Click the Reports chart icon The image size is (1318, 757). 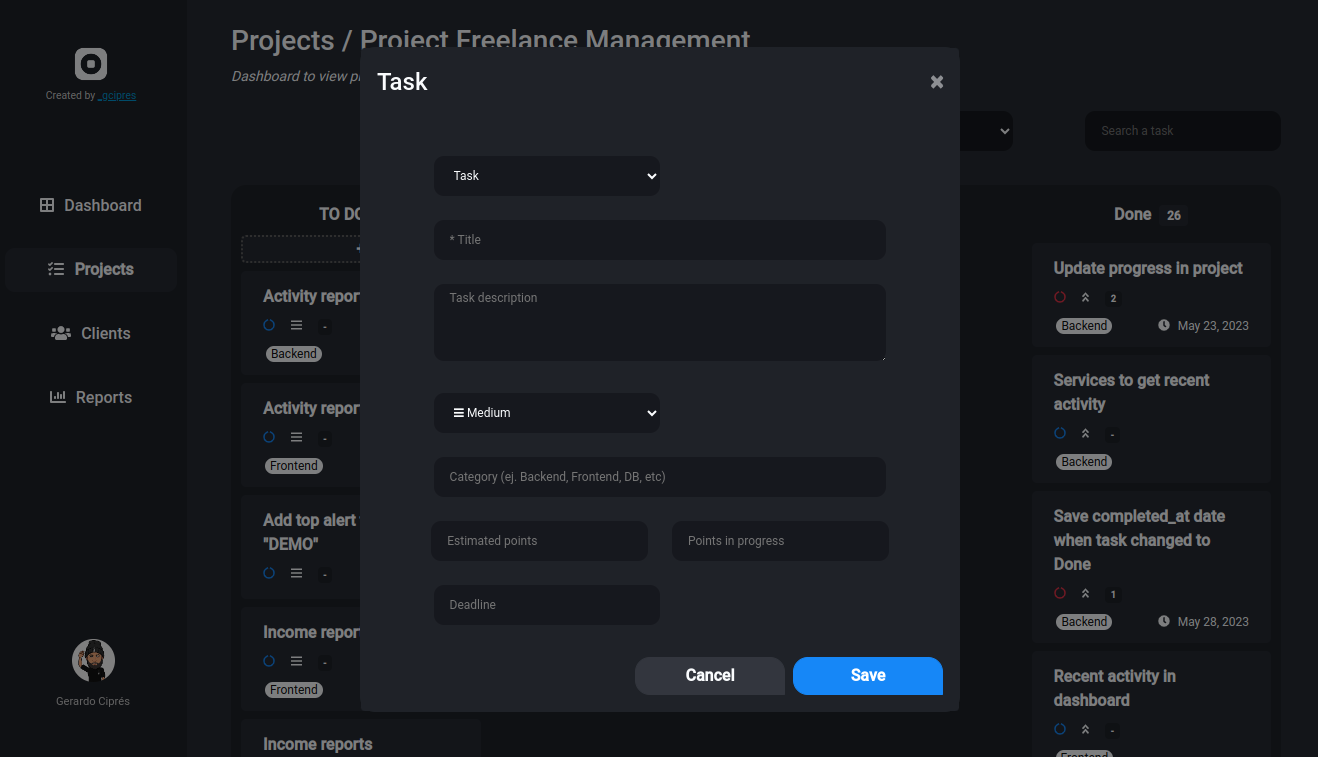tap(58, 397)
